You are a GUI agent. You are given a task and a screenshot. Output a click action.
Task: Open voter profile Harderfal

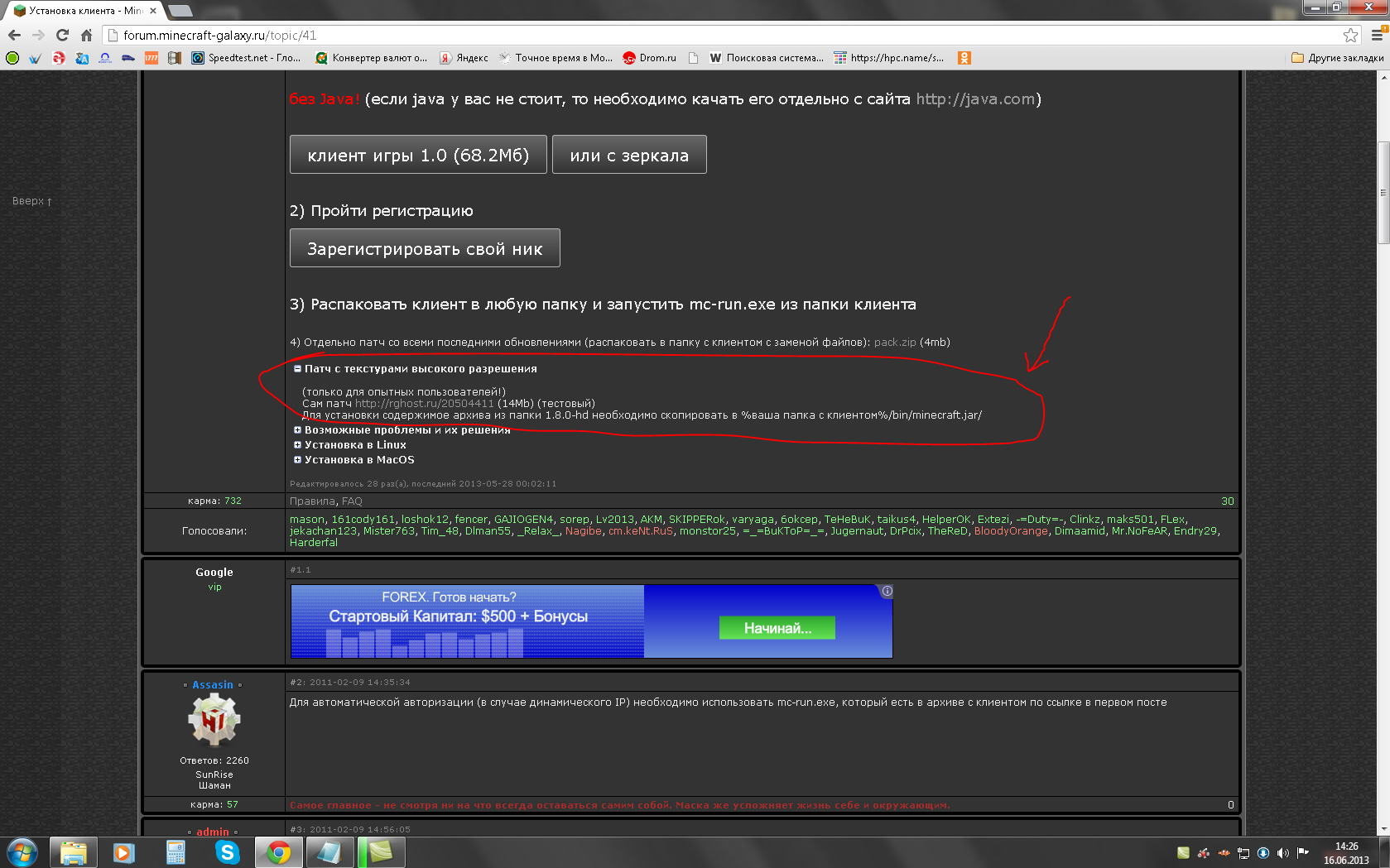point(314,543)
